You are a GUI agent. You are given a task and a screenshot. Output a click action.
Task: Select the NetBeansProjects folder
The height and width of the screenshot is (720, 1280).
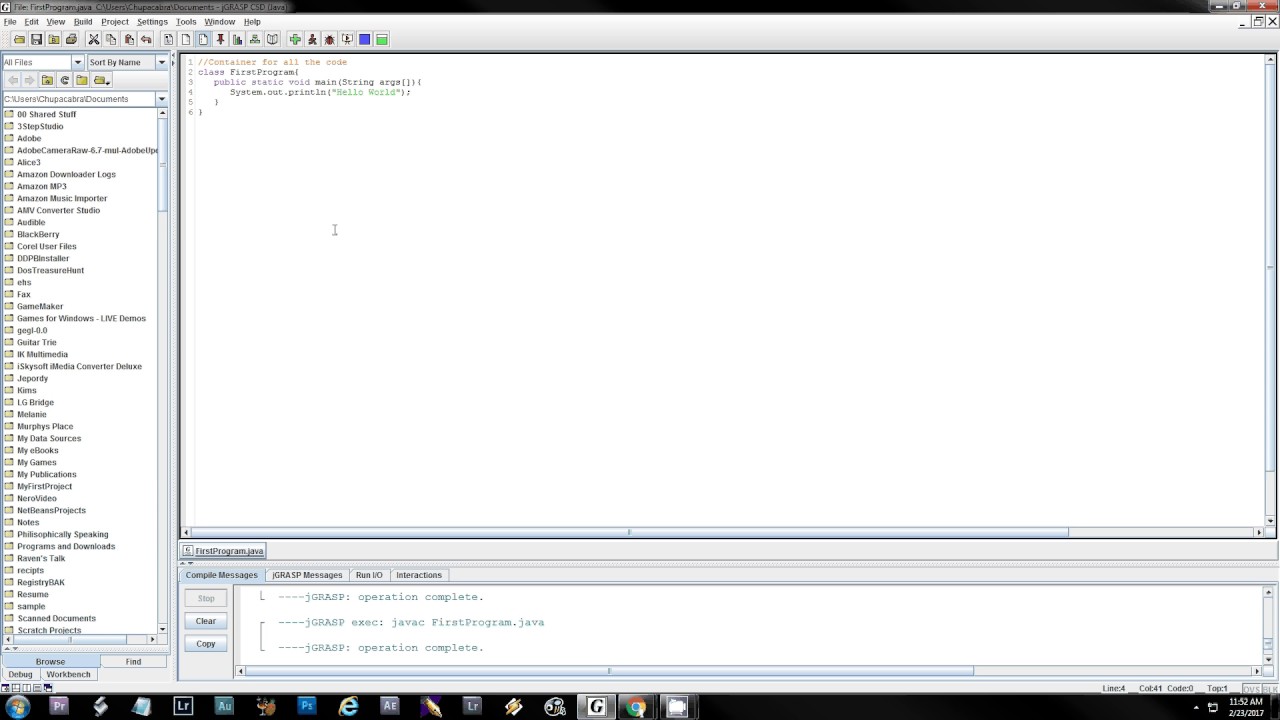pos(51,510)
